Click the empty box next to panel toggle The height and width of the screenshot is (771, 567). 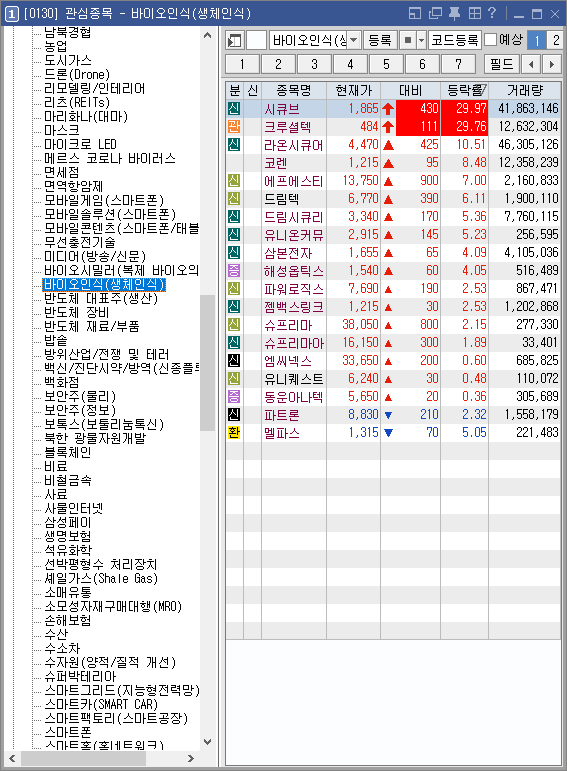(256, 40)
